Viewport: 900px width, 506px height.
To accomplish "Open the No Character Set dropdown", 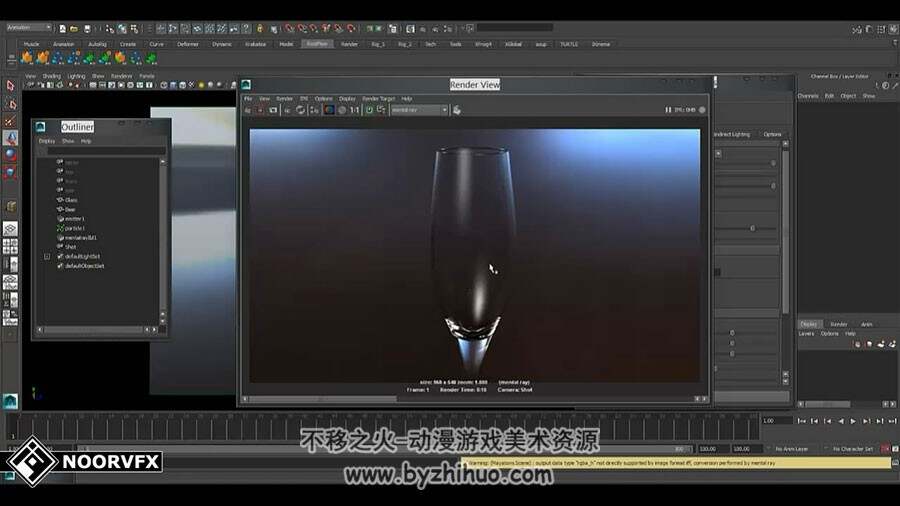I will click(852, 449).
